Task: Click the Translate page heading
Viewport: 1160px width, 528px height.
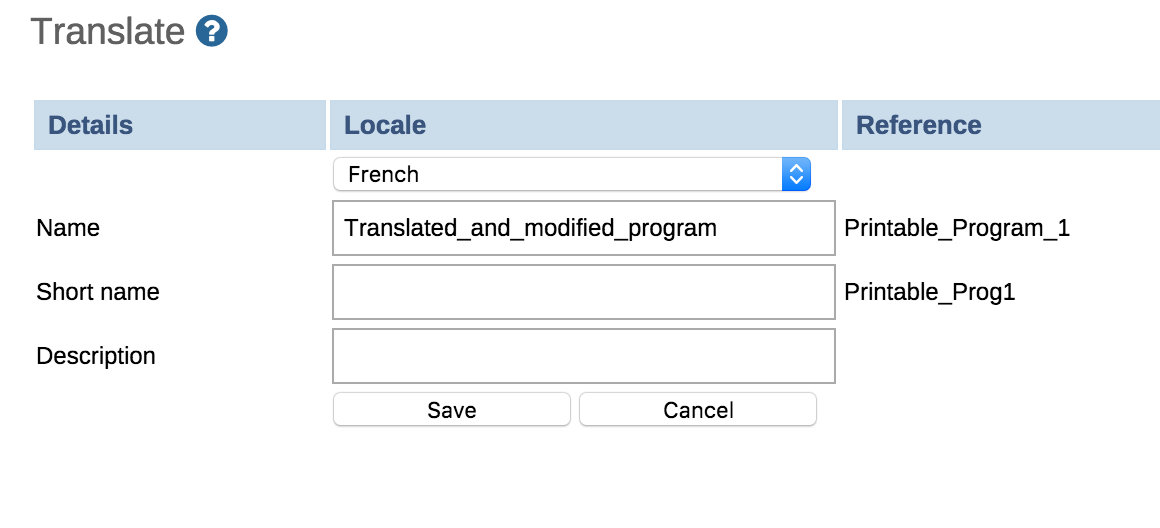Action: coord(108,32)
